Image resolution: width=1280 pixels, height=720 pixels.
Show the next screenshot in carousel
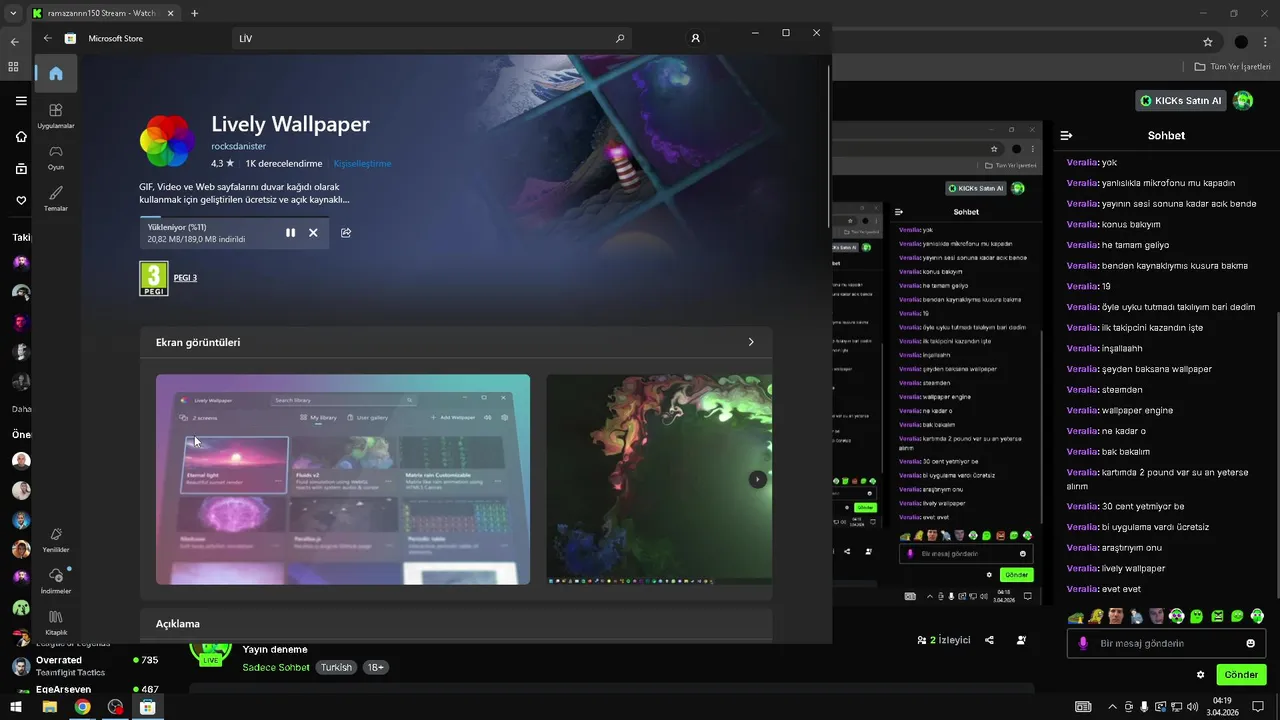(758, 479)
